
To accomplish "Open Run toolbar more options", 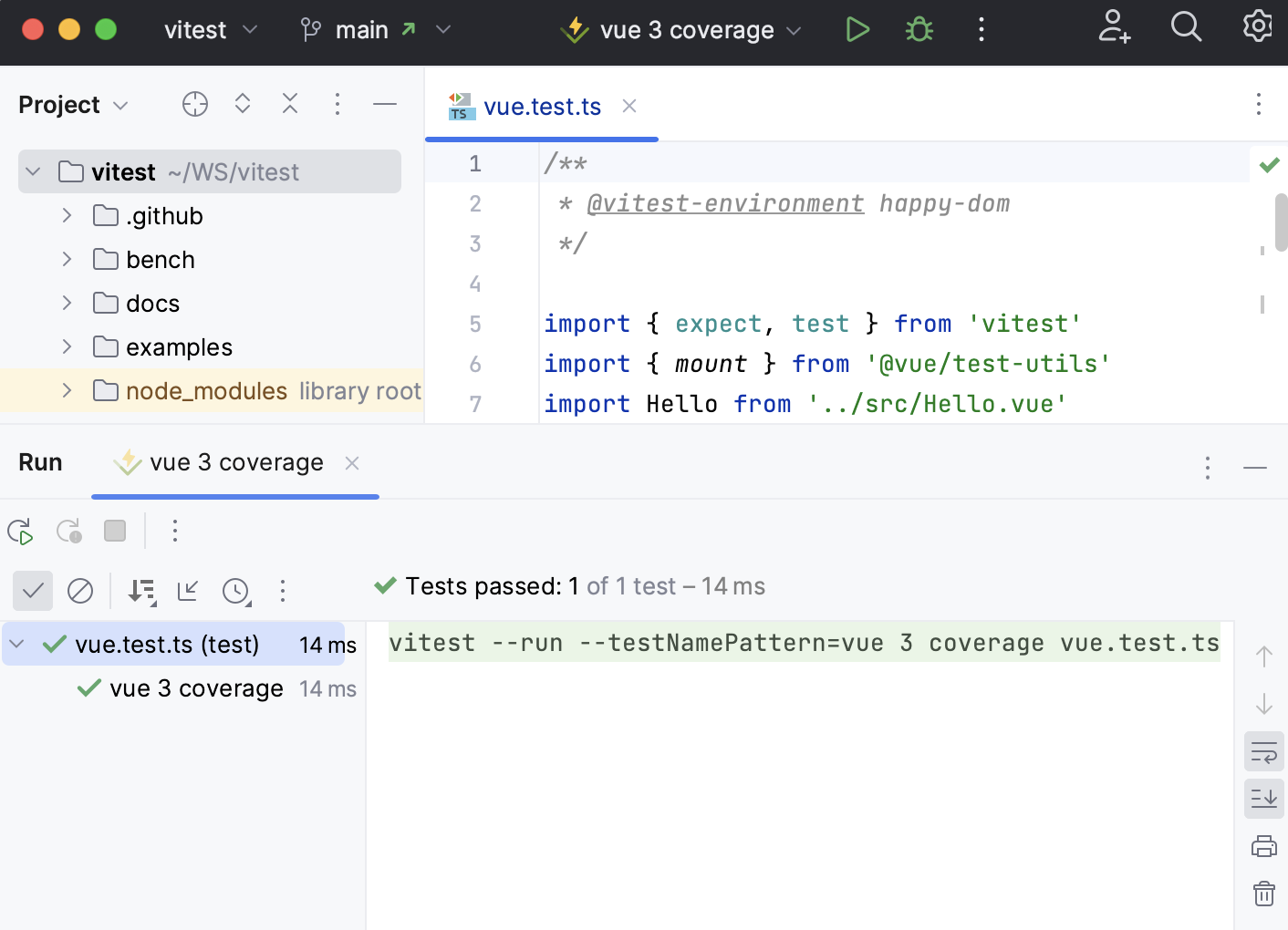I will (175, 531).
